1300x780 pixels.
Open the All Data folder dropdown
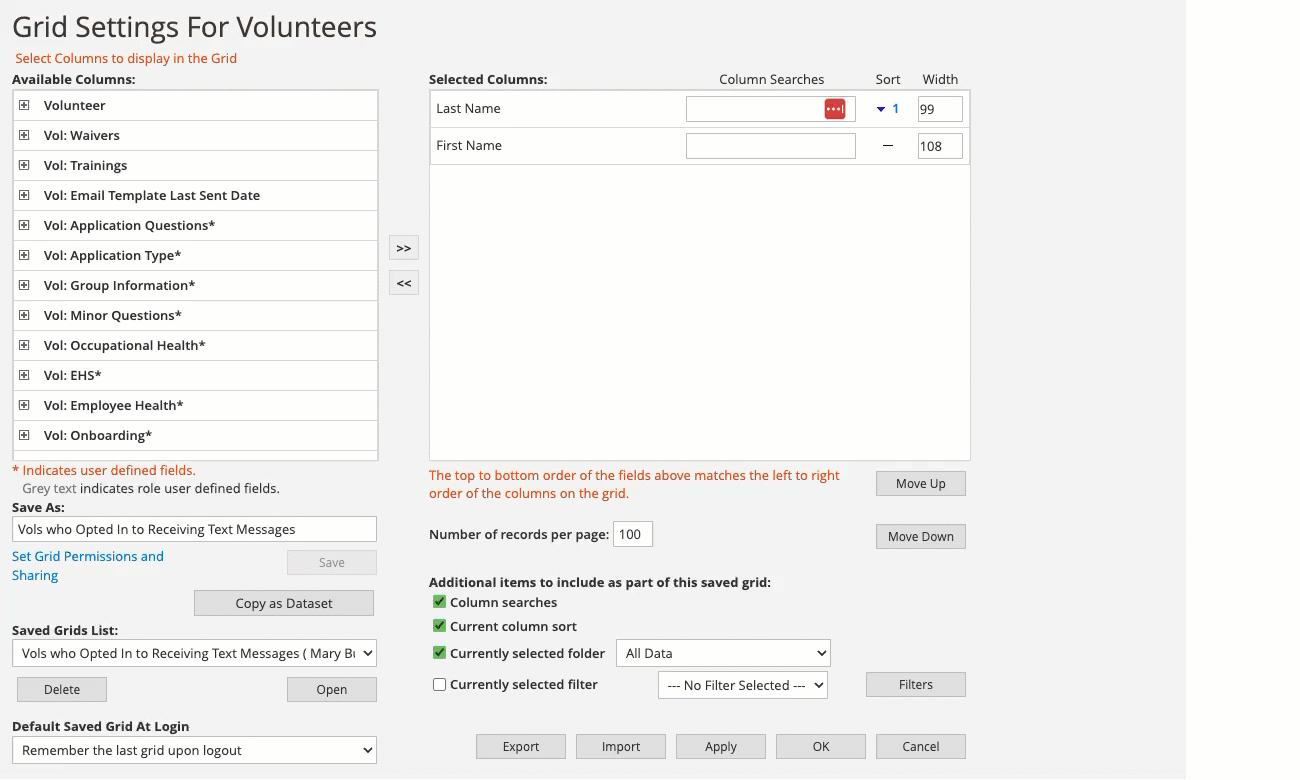723,653
